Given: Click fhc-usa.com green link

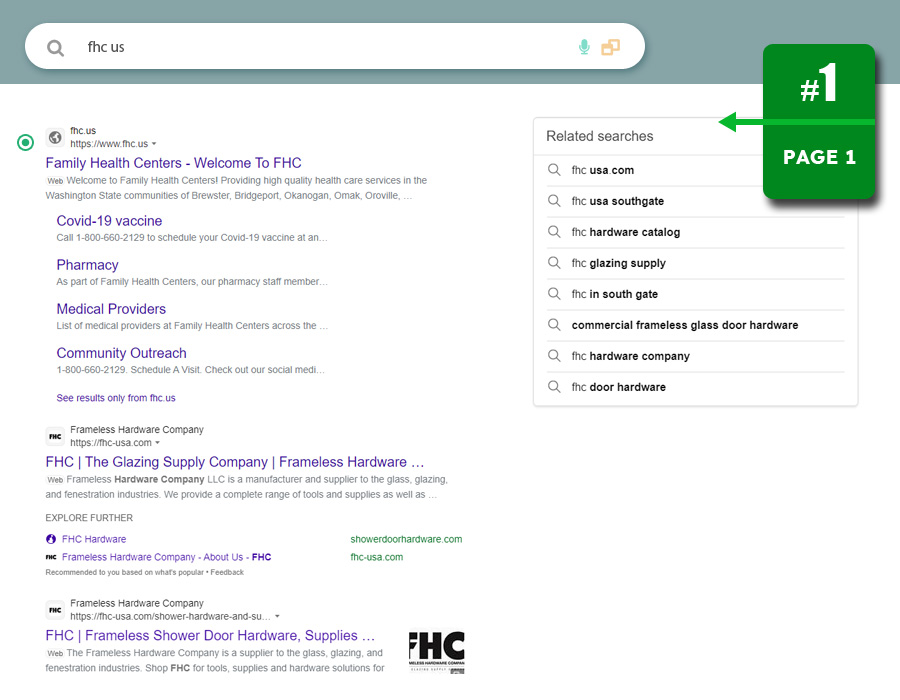Looking at the screenshot, I should click(x=377, y=557).
